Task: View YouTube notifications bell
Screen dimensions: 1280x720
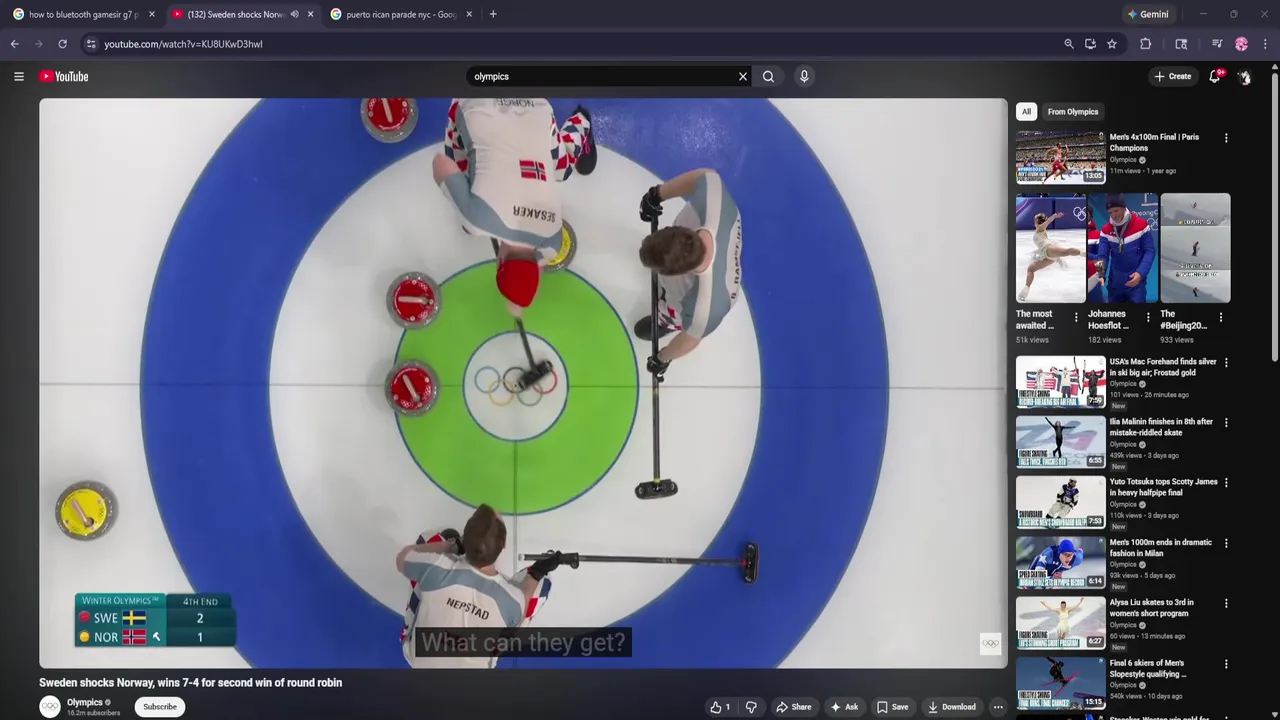Action: [x=1215, y=76]
